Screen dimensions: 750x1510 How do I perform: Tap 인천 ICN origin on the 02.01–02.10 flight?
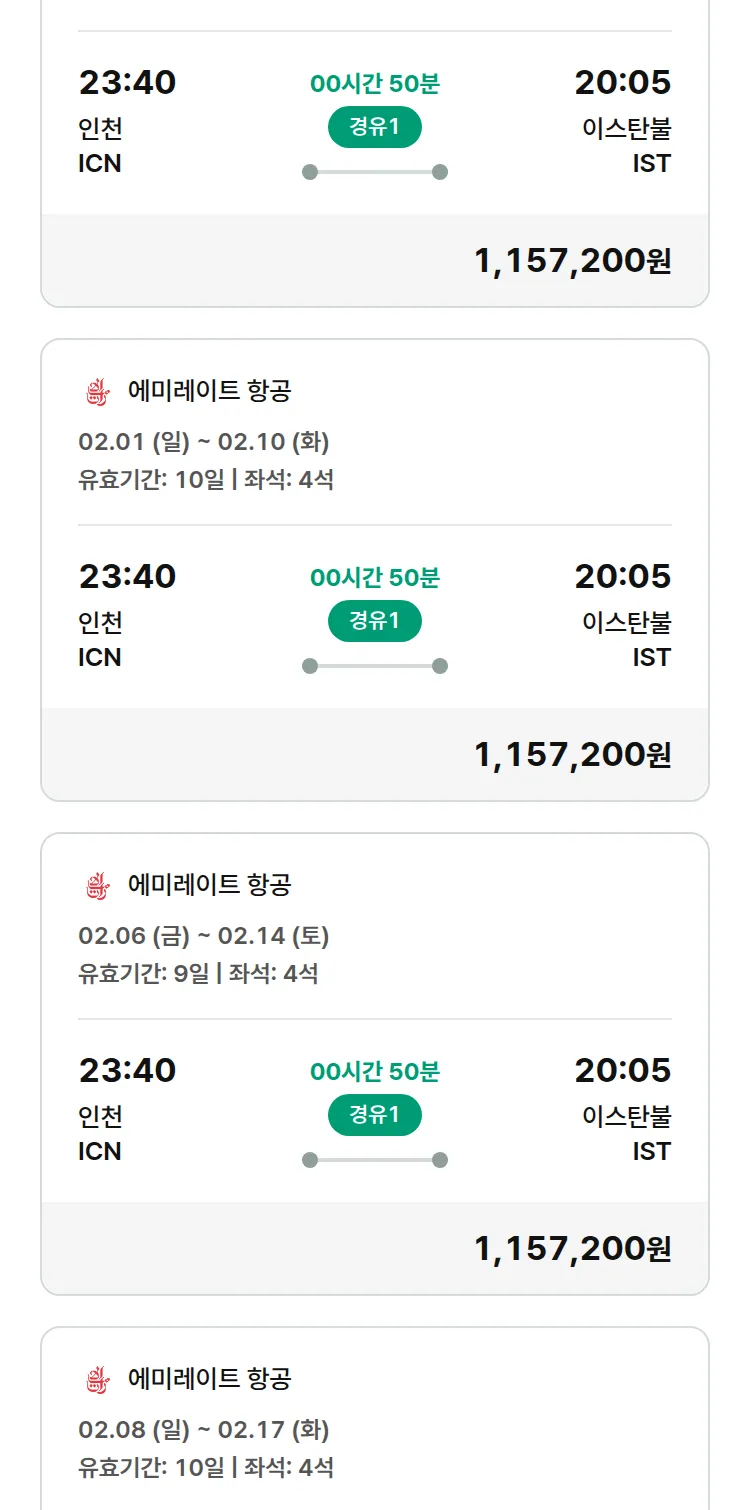point(100,640)
